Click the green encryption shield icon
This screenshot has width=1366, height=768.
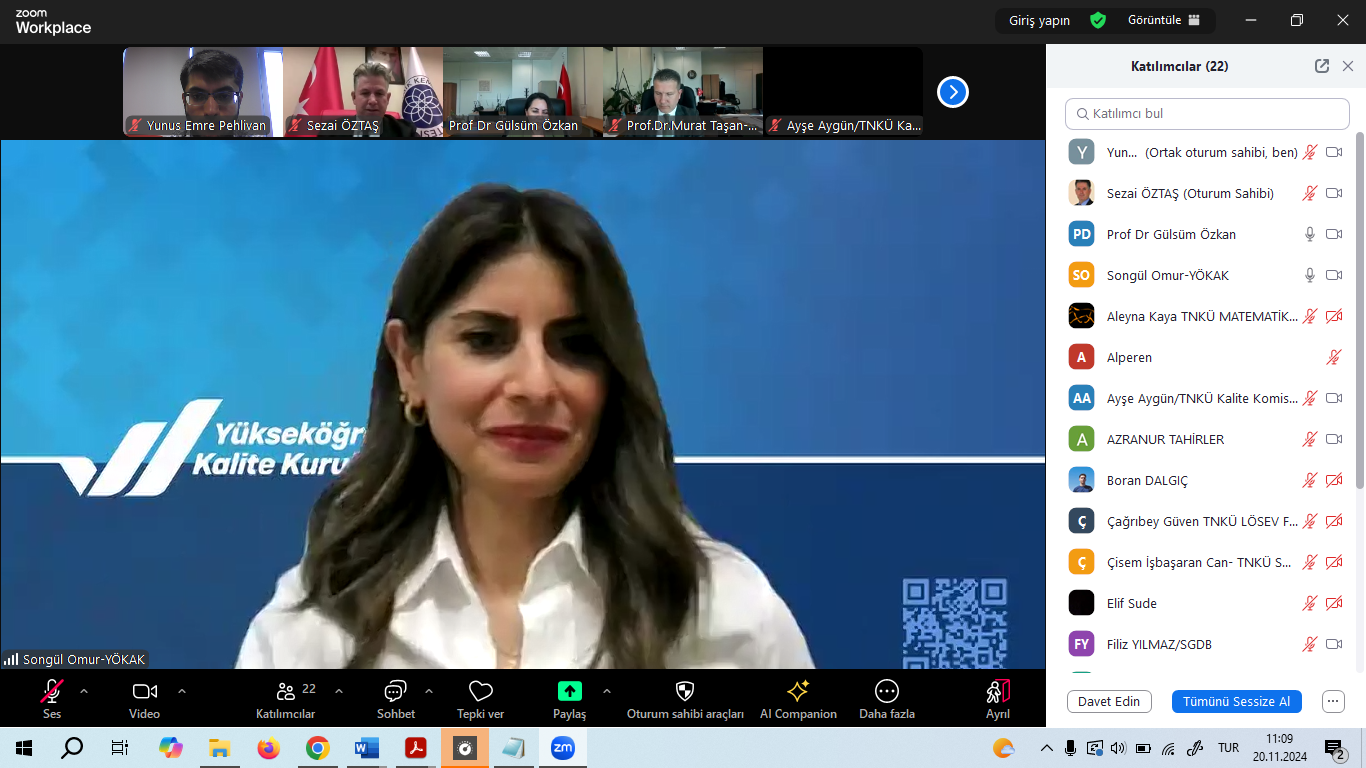click(x=1098, y=20)
